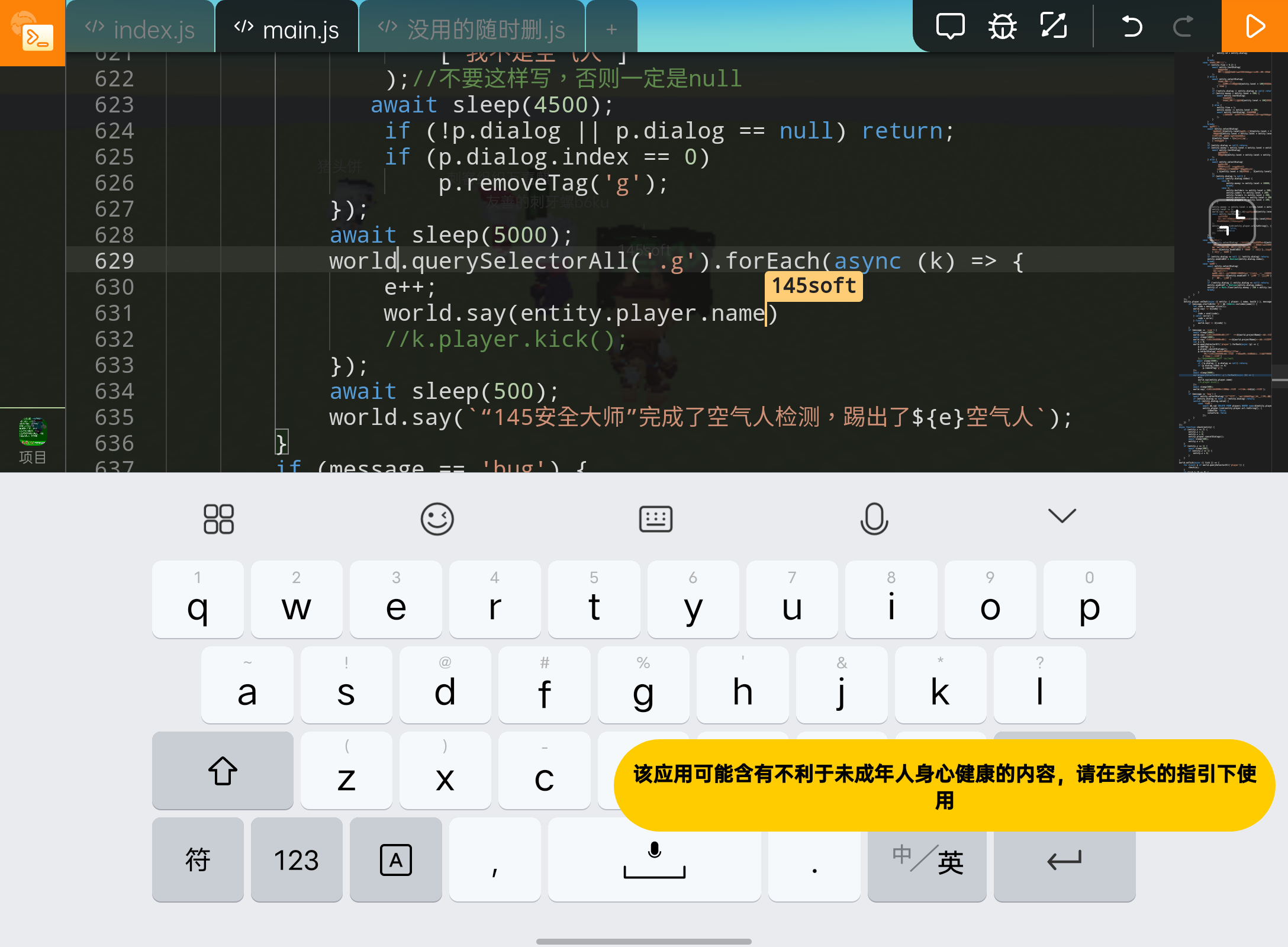This screenshot has width=1288, height=947.
Task: Undo the last edit
Action: (x=1131, y=26)
